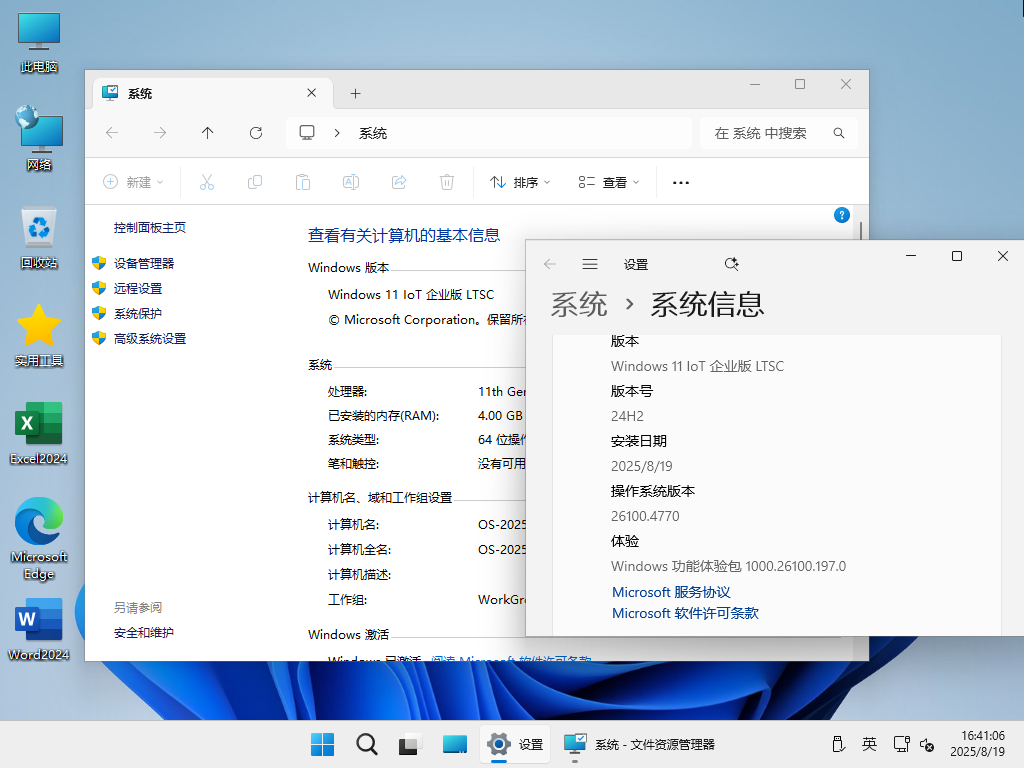Click the Paste clipboard icon

coord(302,182)
